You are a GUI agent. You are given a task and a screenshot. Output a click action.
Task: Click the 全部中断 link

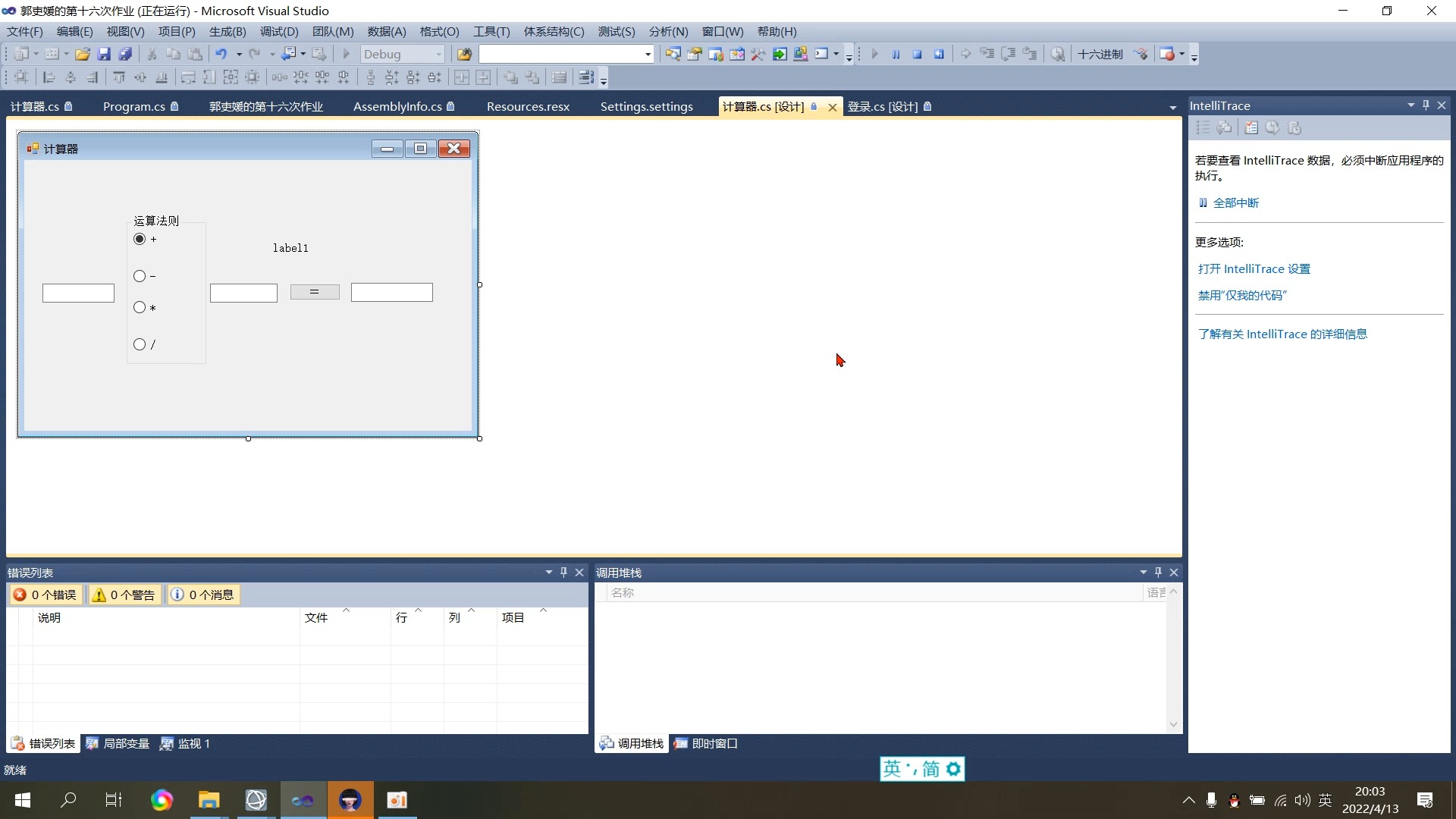pyautogui.click(x=1235, y=202)
